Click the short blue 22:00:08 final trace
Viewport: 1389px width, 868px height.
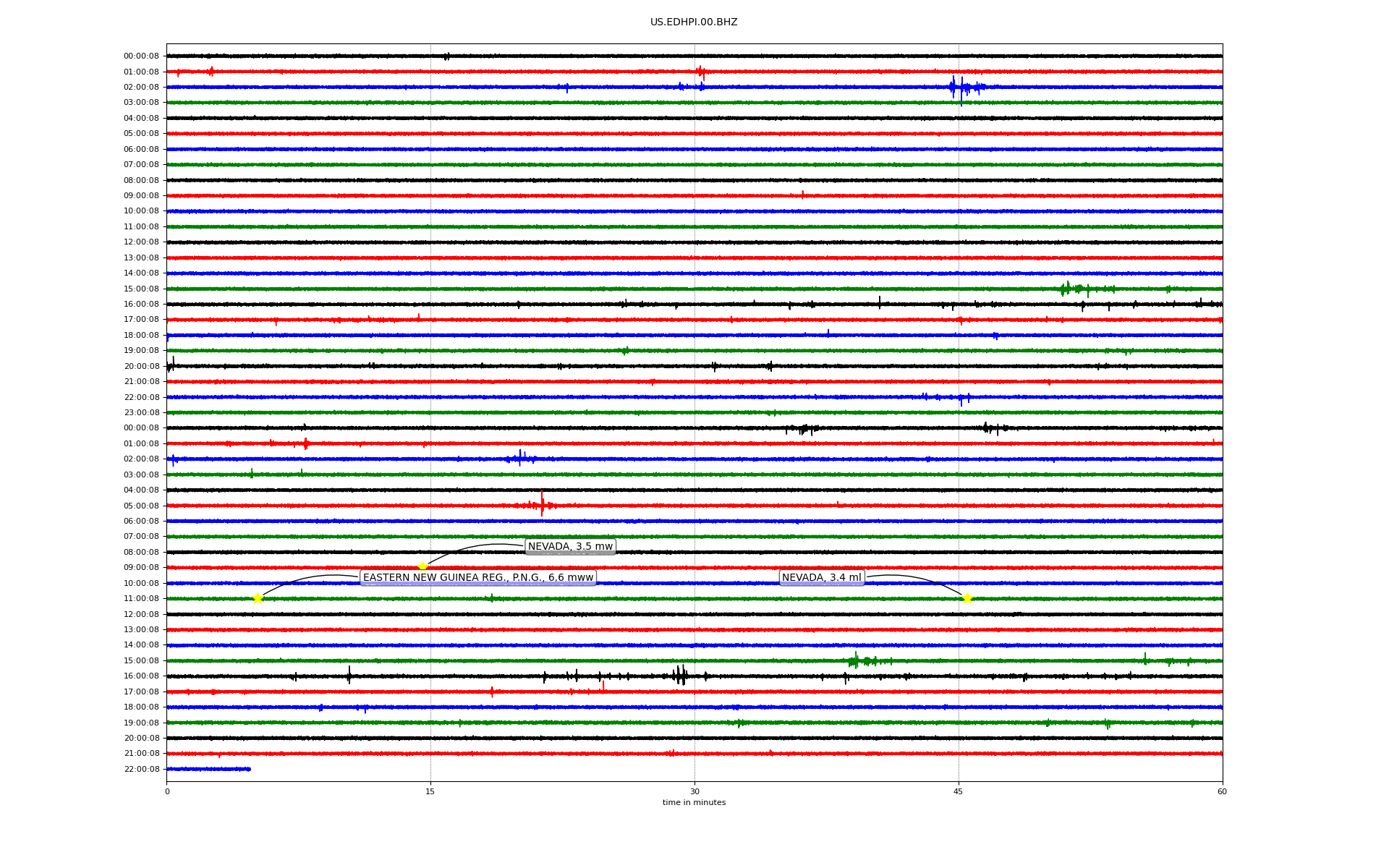coord(208,769)
